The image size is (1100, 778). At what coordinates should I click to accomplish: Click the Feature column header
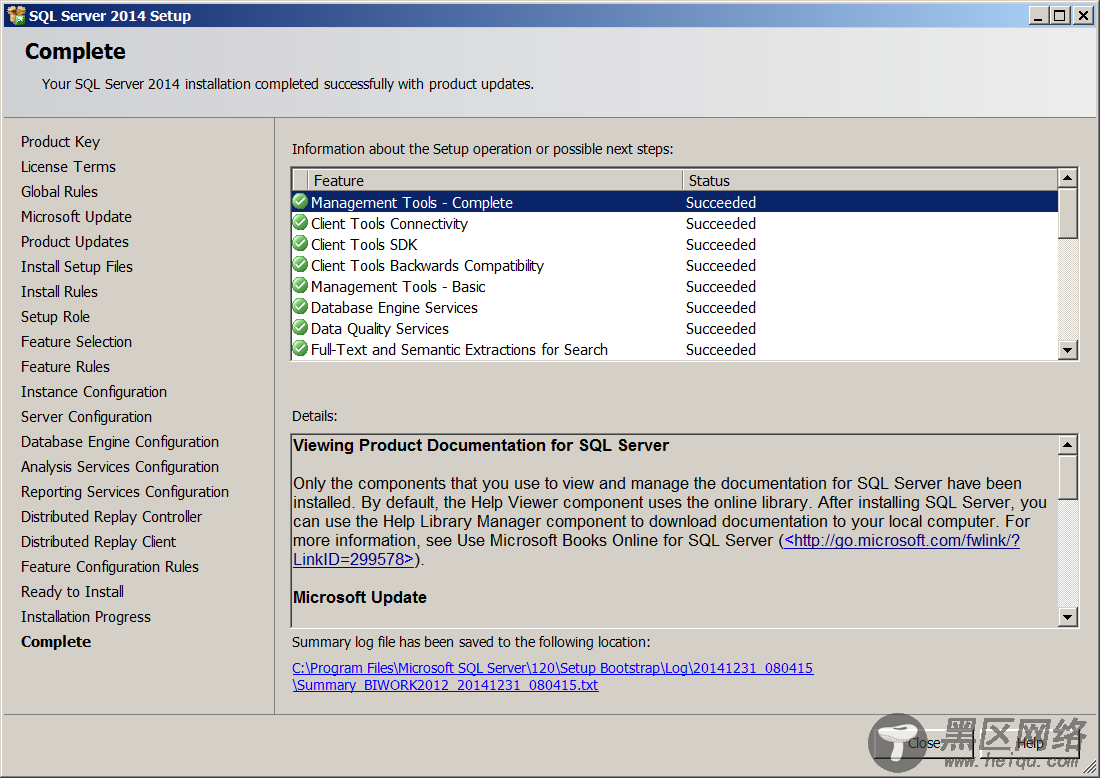click(x=495, y=180)
